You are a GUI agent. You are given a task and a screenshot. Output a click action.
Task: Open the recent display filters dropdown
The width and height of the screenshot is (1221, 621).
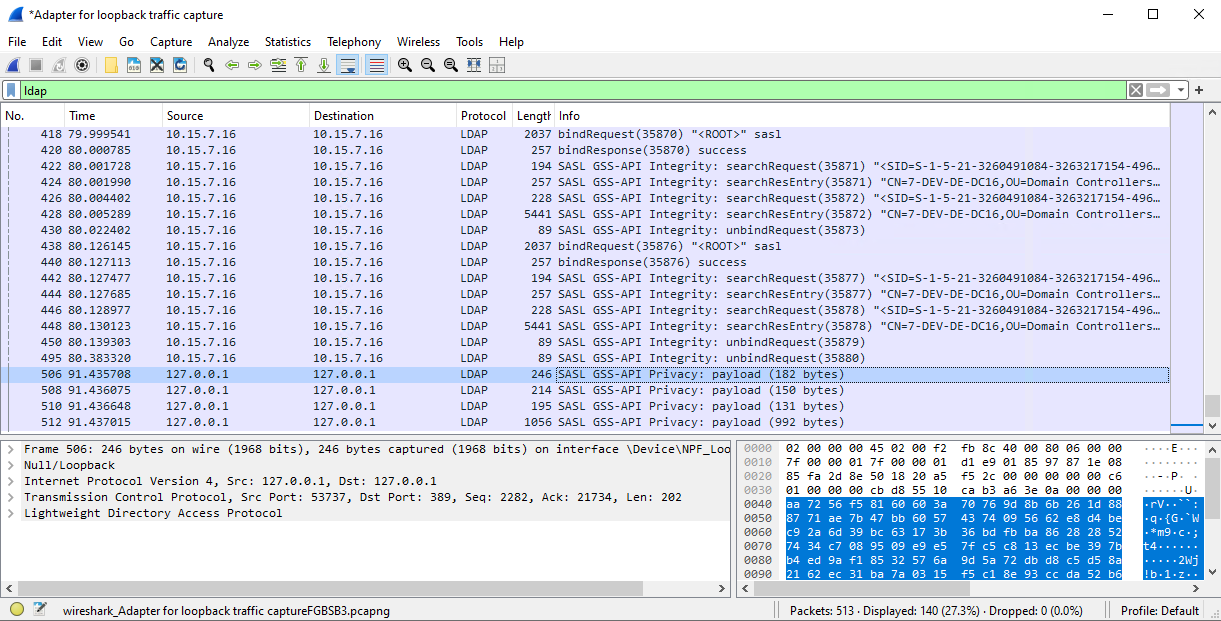coord(1181,90)
